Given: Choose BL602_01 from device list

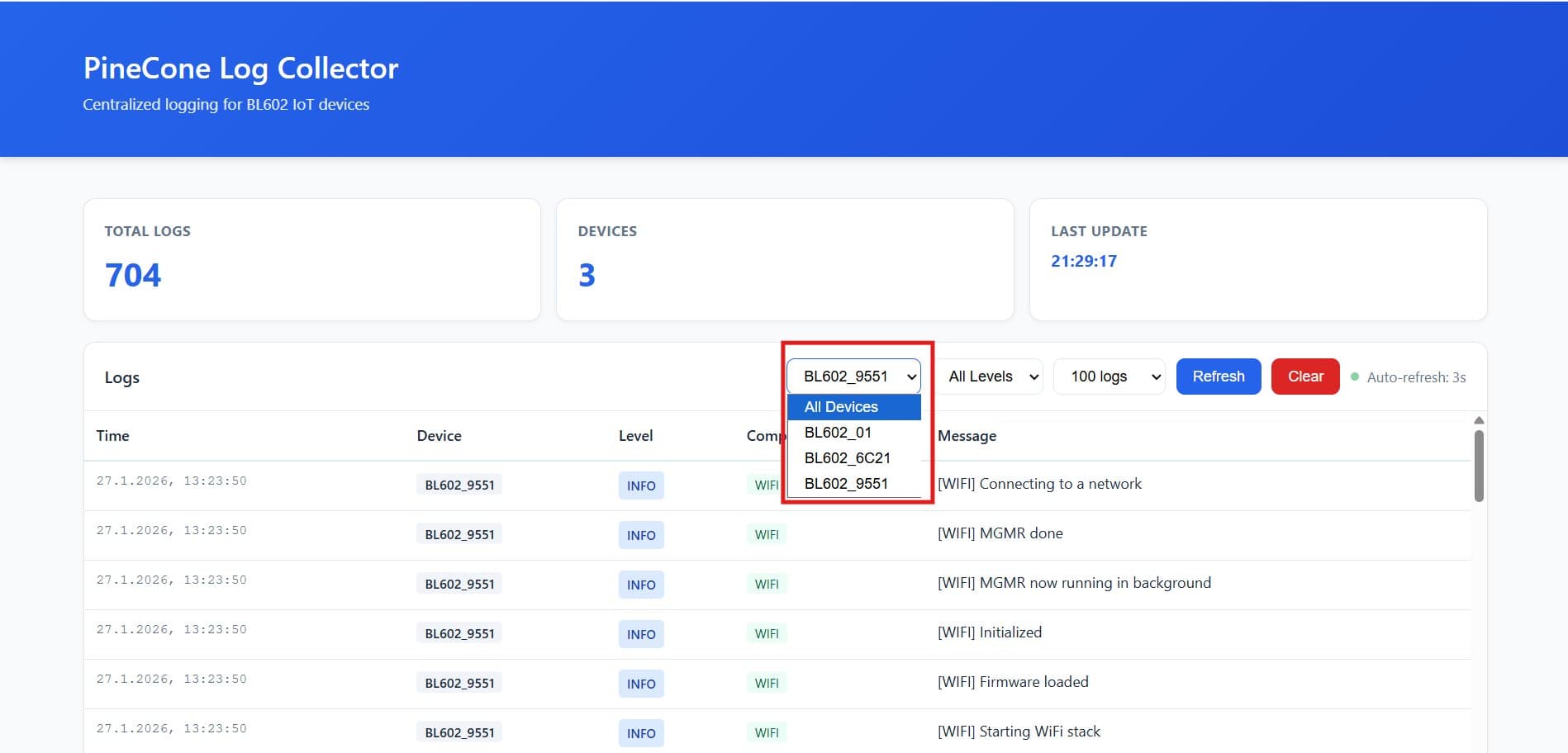Looking at the screenshot, I should (x=854, y=433).
